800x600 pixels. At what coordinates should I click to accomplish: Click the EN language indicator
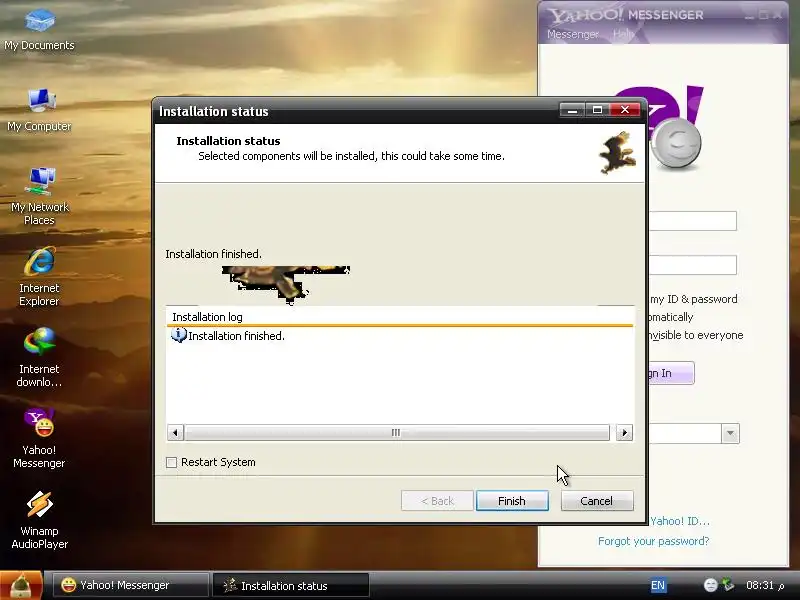[x=658, y=585]
